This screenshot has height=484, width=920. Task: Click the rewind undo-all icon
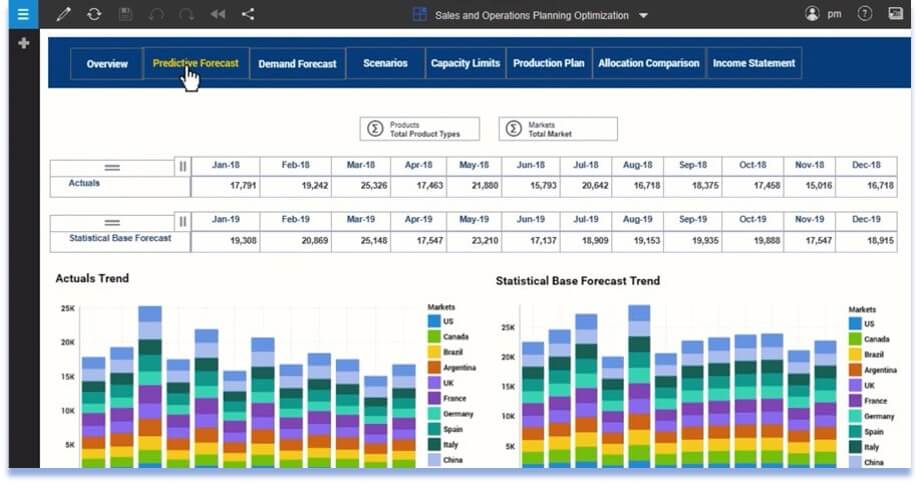(x=217, y=15)
